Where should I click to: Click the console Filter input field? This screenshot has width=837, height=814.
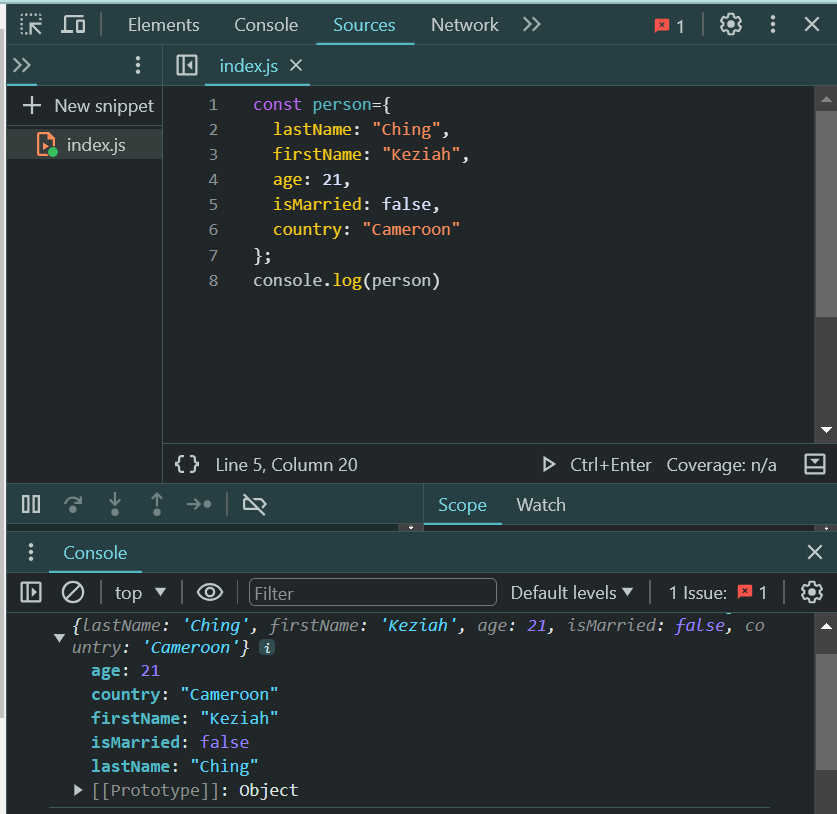[x=372, y=592]
